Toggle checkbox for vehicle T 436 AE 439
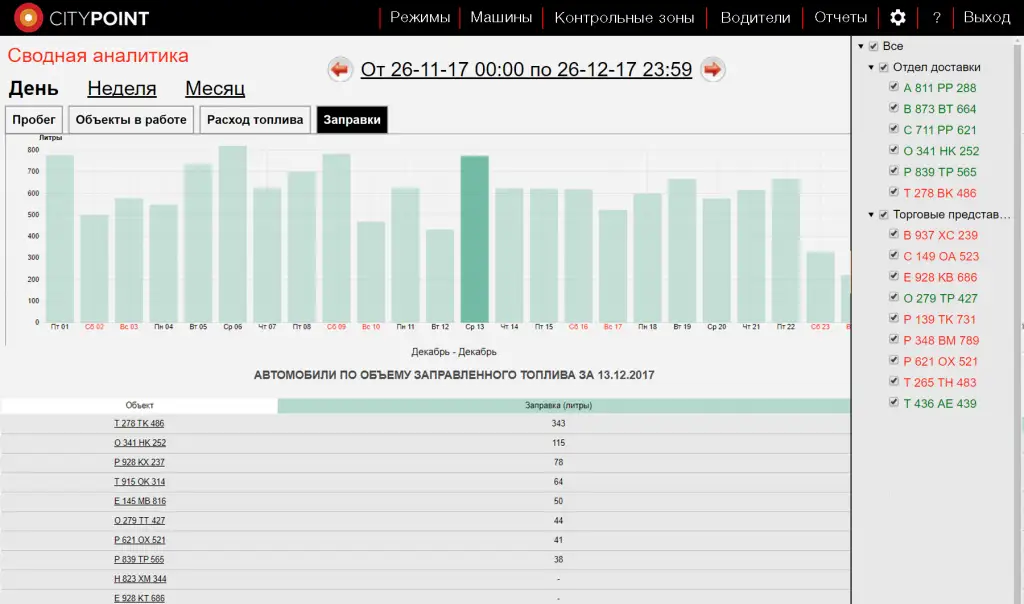This screenshot has width=1024, height=604. coord(894,403)
